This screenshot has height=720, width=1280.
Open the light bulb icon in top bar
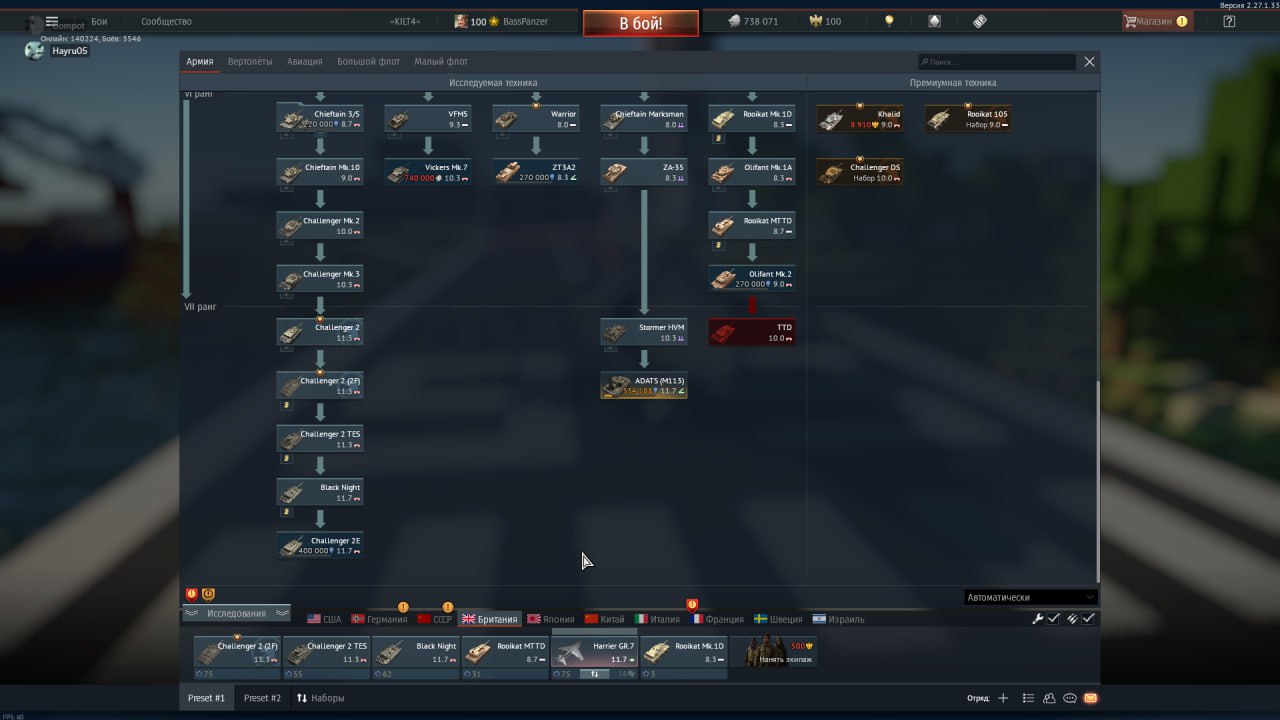[x=889, y=21]
